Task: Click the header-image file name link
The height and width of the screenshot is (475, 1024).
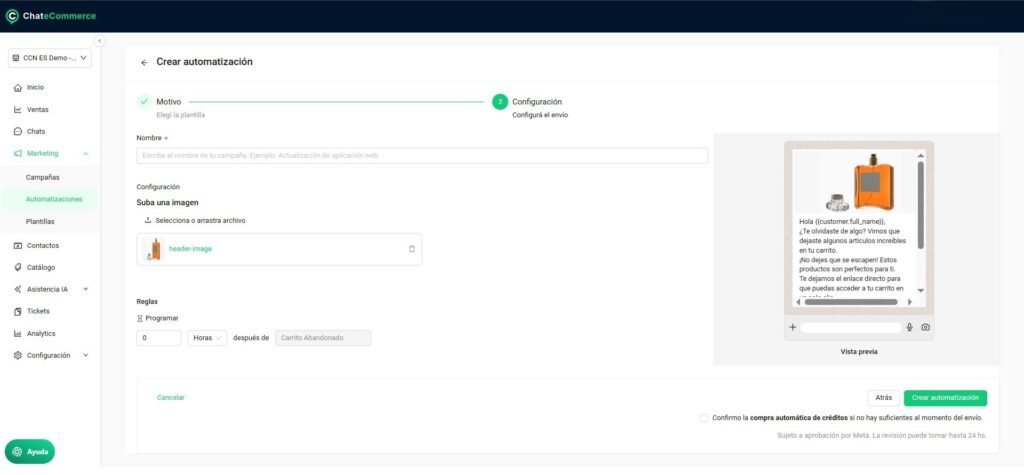Action: click(x=191, y=249)
